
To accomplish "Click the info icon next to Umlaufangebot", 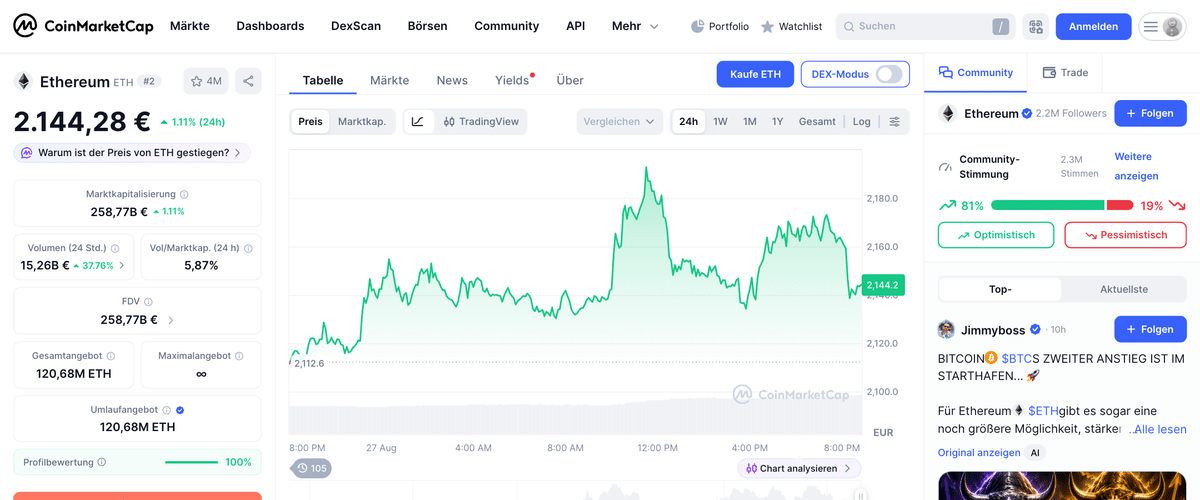I will tap(166, 409).
